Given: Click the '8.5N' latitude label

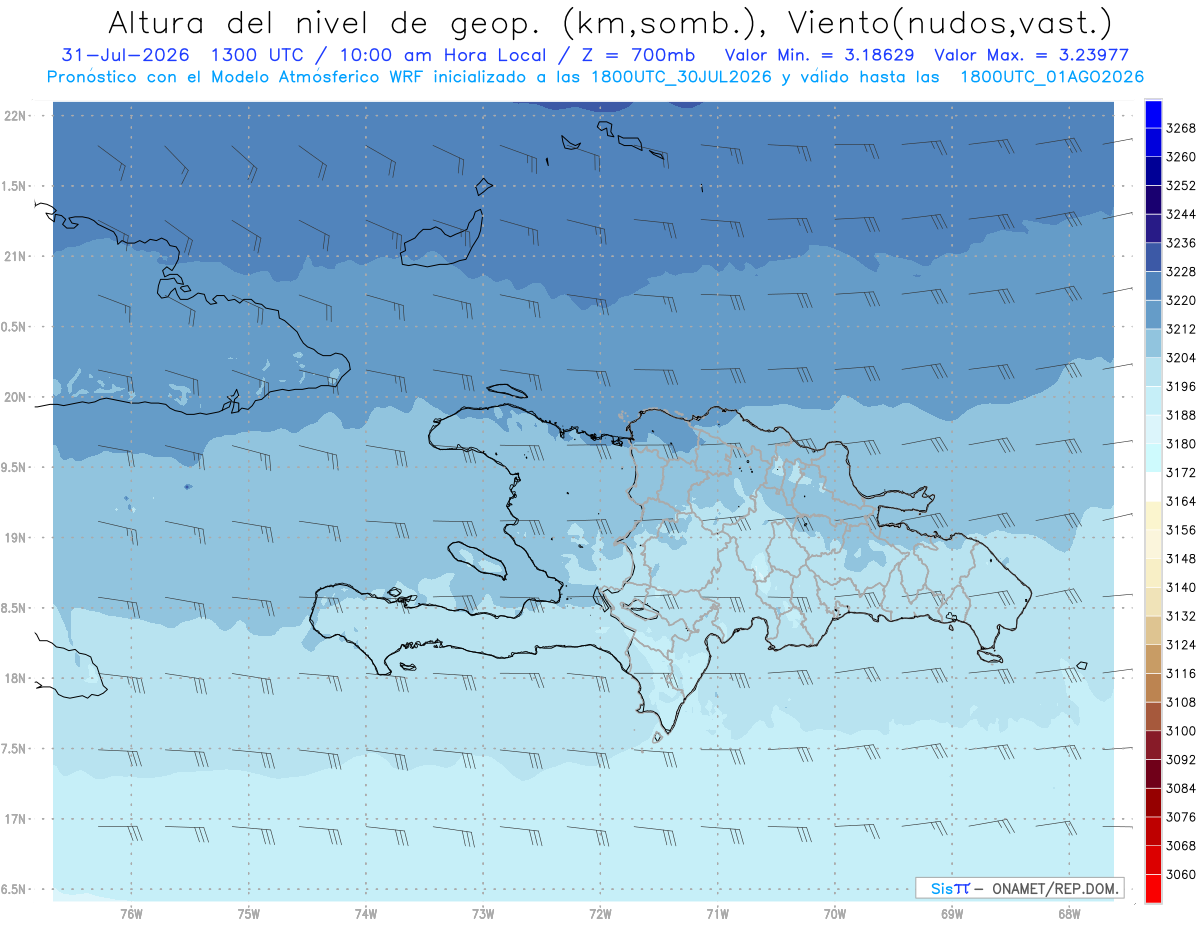Looking at the screenshot, I should [x=14, y=608].
